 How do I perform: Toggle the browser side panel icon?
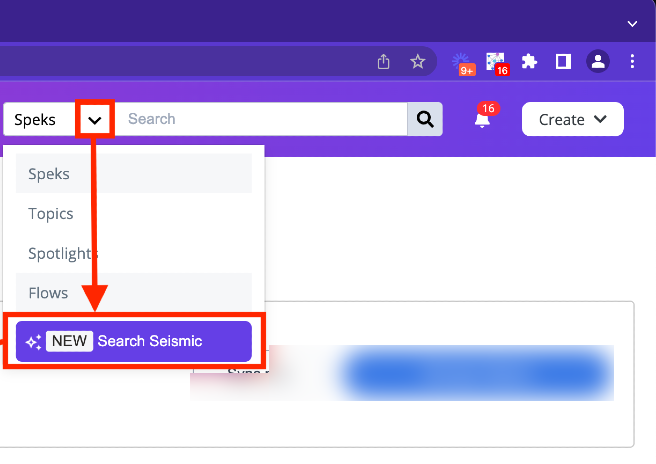tap(563, 62)
